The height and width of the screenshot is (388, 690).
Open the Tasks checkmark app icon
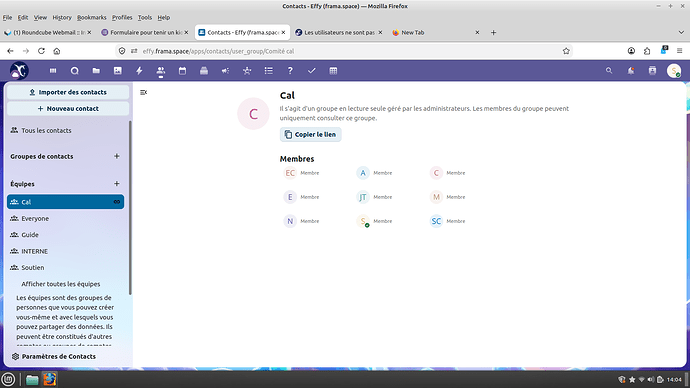click(x=312, y=70)
